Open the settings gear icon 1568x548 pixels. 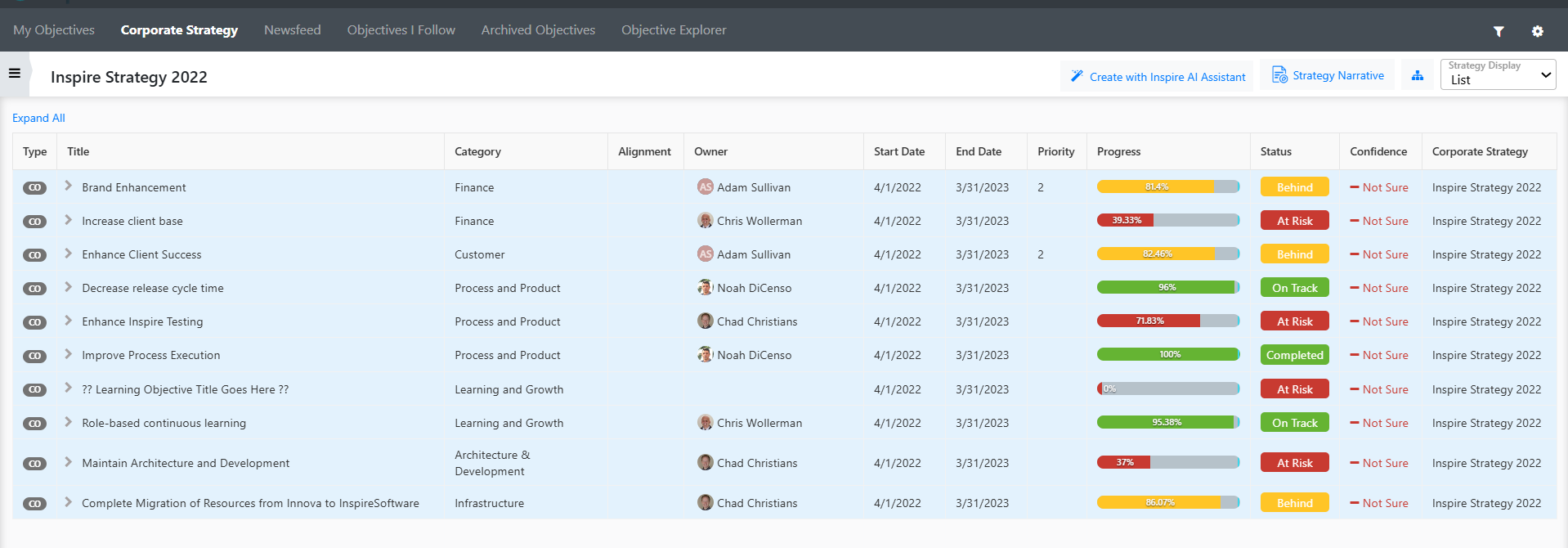(x=1538, y=31)
